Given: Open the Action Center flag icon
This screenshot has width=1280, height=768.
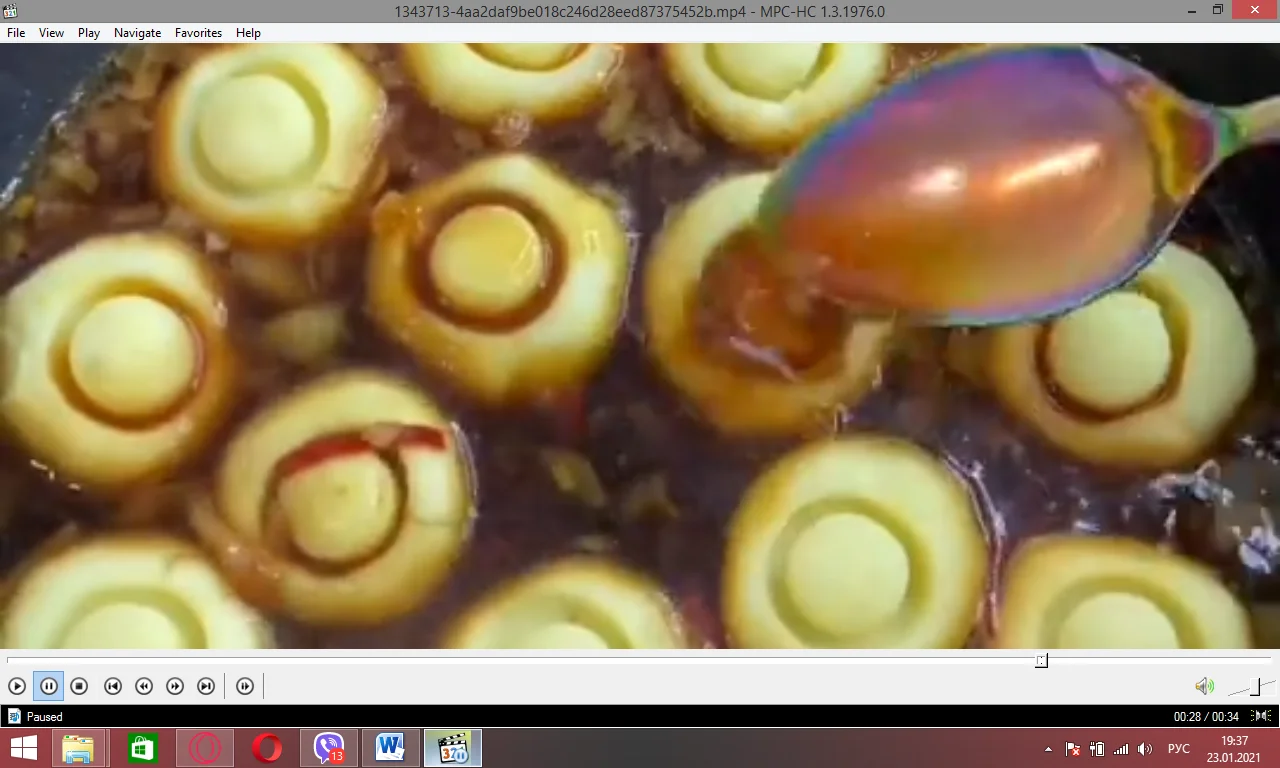Looking at the screenshot, I should [x=1072, y=749].
